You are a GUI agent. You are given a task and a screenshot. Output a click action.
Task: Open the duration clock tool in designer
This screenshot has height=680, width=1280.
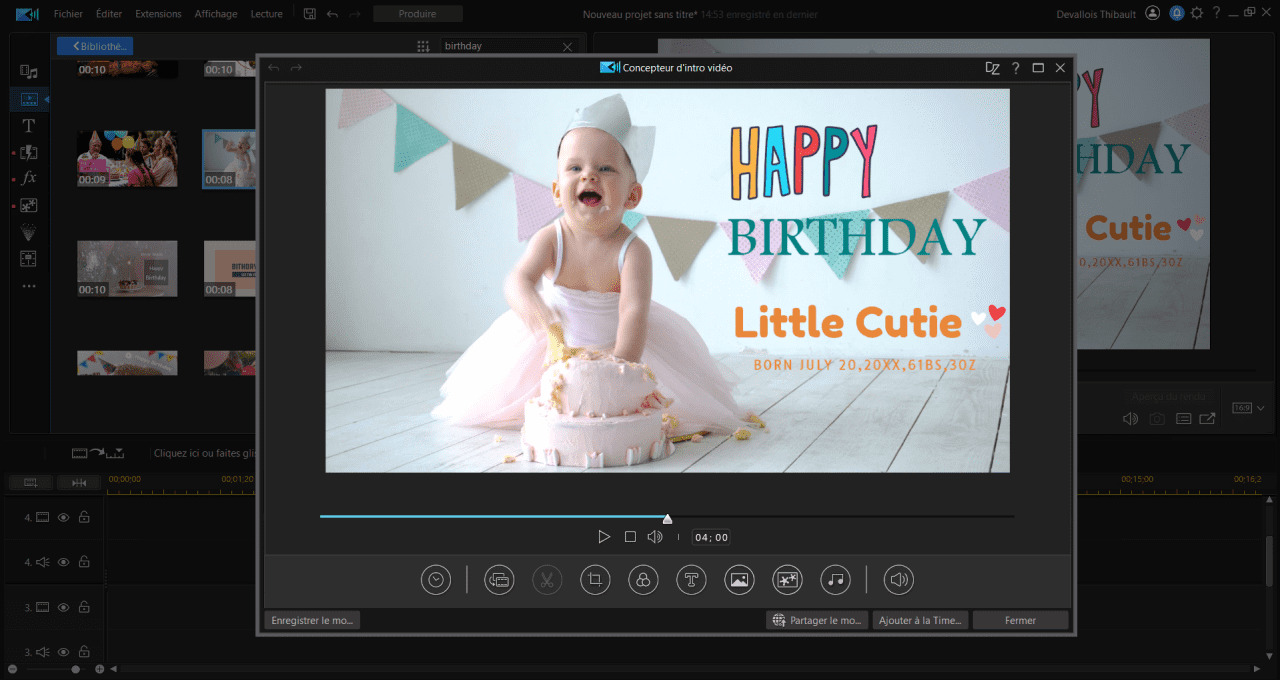[x=436, y=580]
